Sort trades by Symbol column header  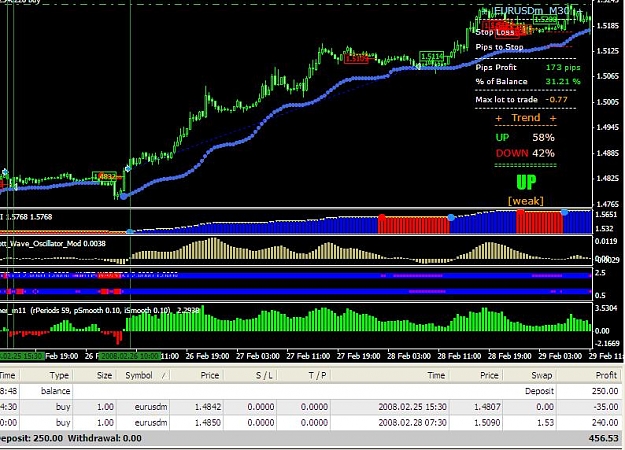coord(139,375)
